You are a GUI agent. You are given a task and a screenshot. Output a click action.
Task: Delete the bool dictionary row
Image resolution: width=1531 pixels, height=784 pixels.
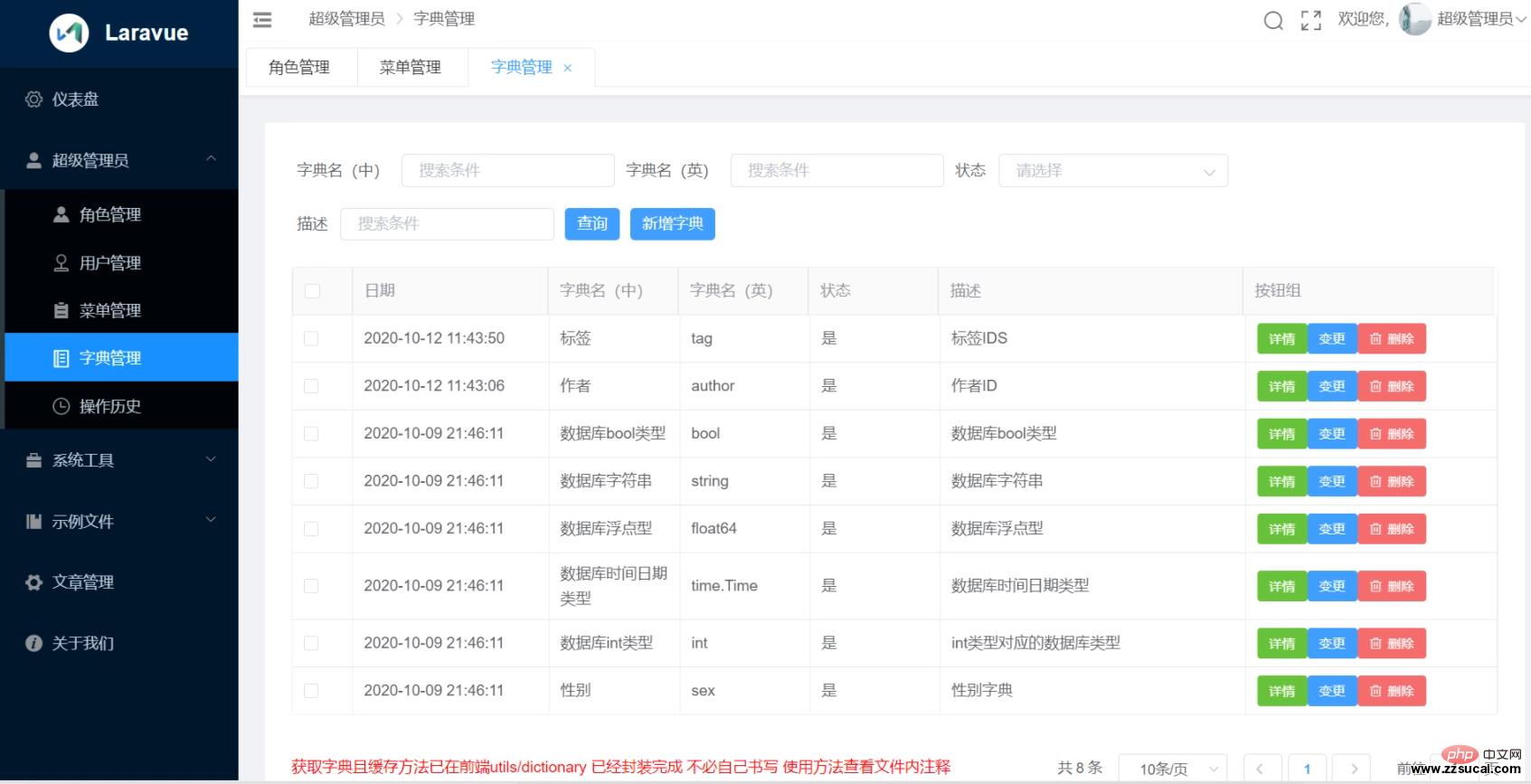click(1392, 434)
